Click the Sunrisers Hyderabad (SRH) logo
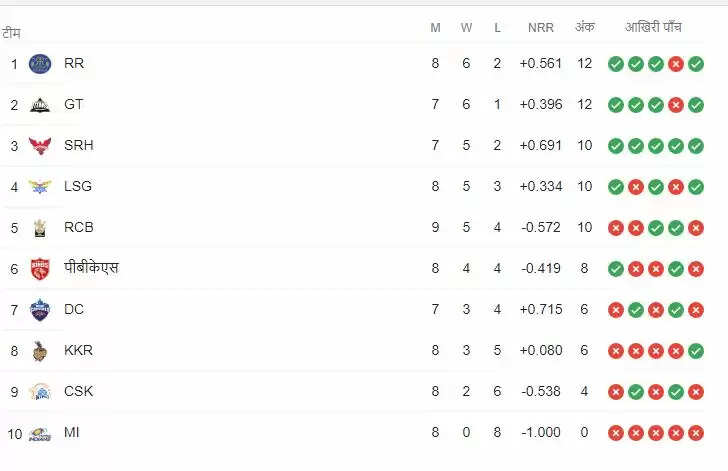 coord(40,146)
